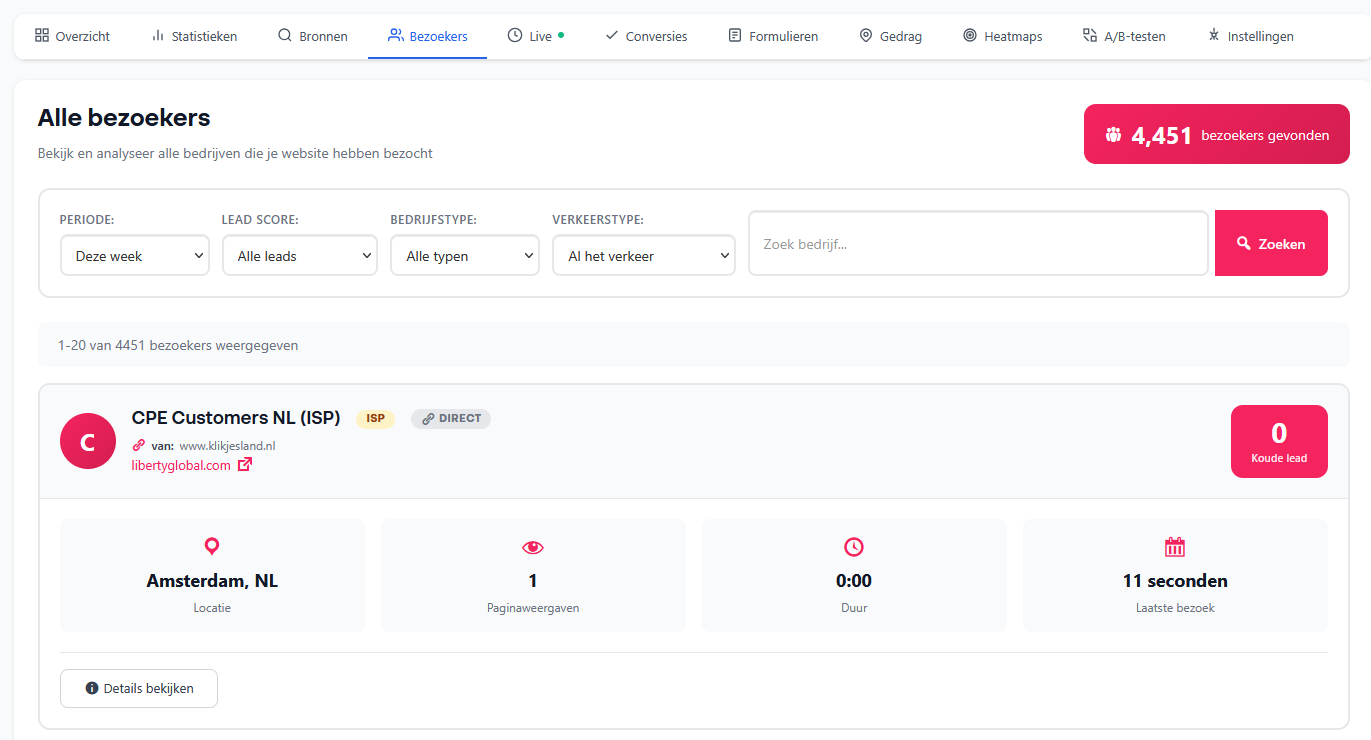Image resolution: width=1371 pixels, height=740 pixels.
Task: Go to the Bronnen tab
Action: pyautogui.click(x=313, y=36)
